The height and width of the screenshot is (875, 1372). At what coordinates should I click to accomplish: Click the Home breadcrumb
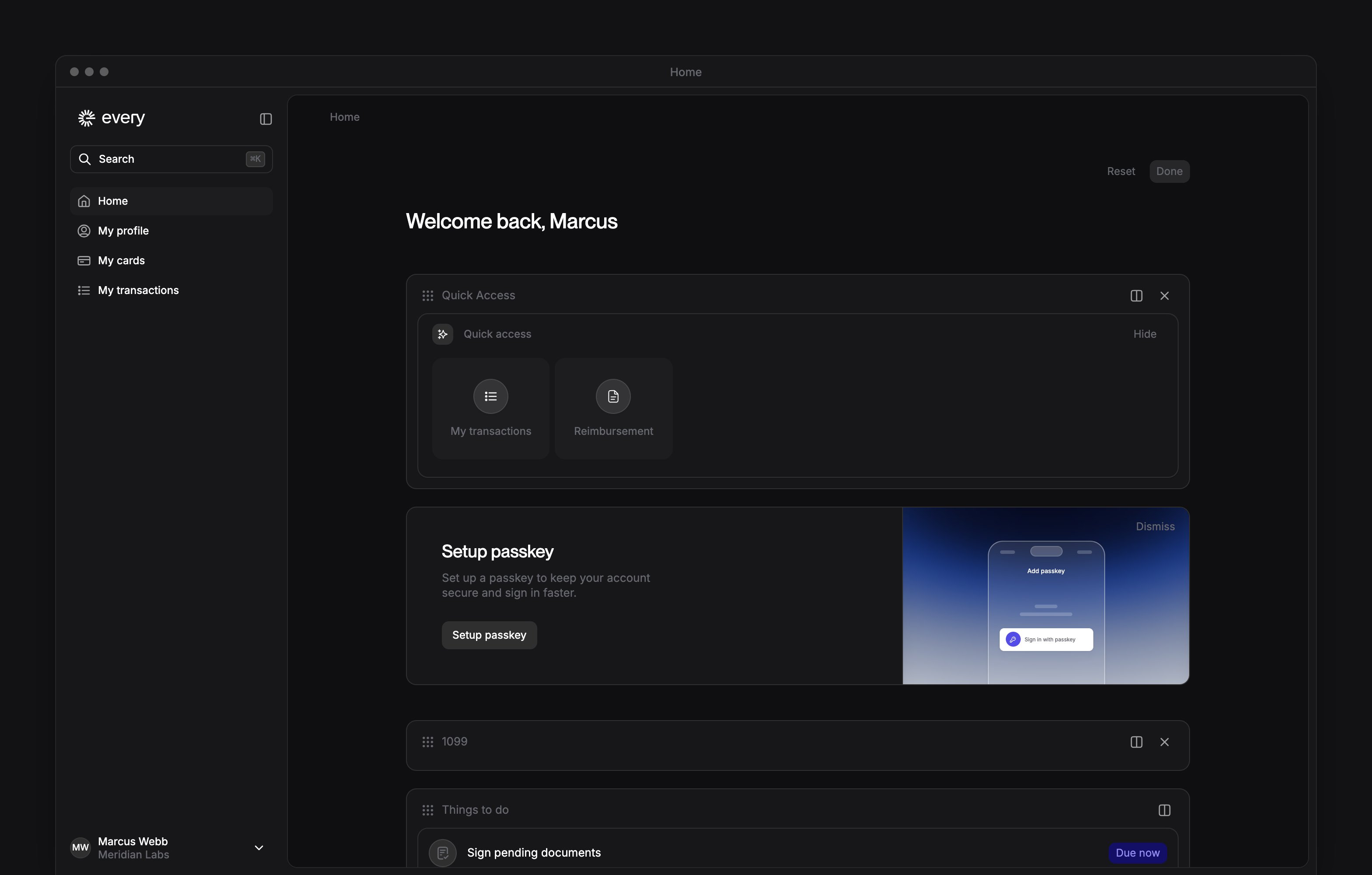pyautogui.click(x=345, y=117)
